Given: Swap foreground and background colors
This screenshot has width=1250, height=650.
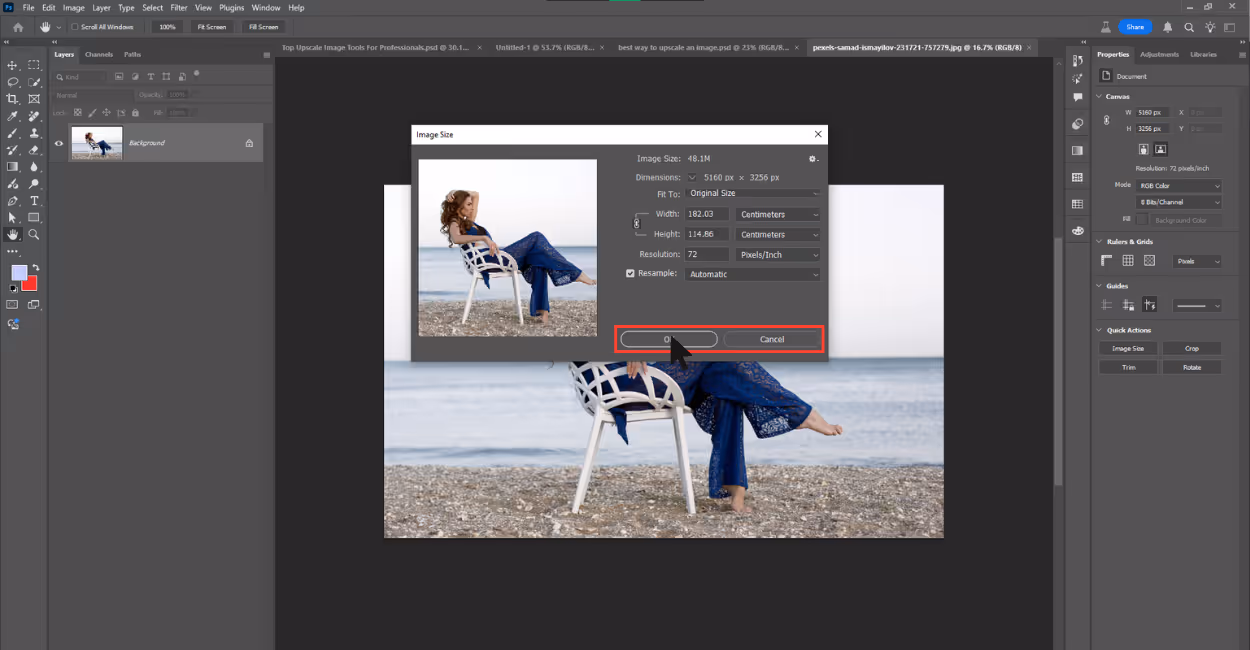Looking at the screenshot, I should click(x=37, y=268).
